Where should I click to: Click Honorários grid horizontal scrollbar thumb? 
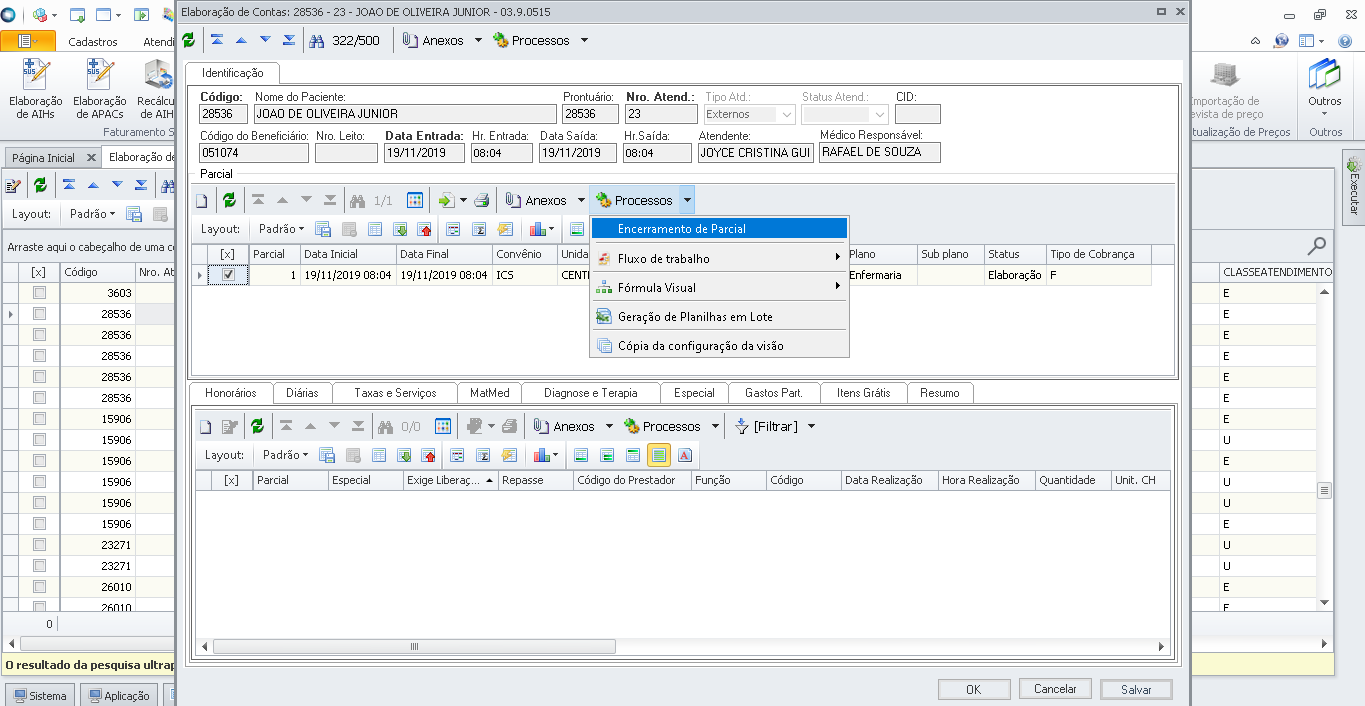(x=416, y=646)
